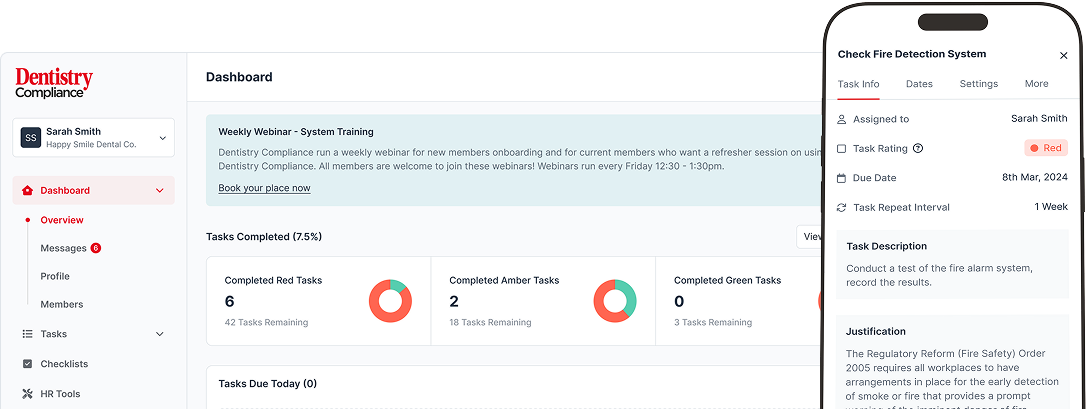Viewport: 1088px width, 409px height.
Task: Collapse the Dashboard menu chevron
Action: coord(160,190)
